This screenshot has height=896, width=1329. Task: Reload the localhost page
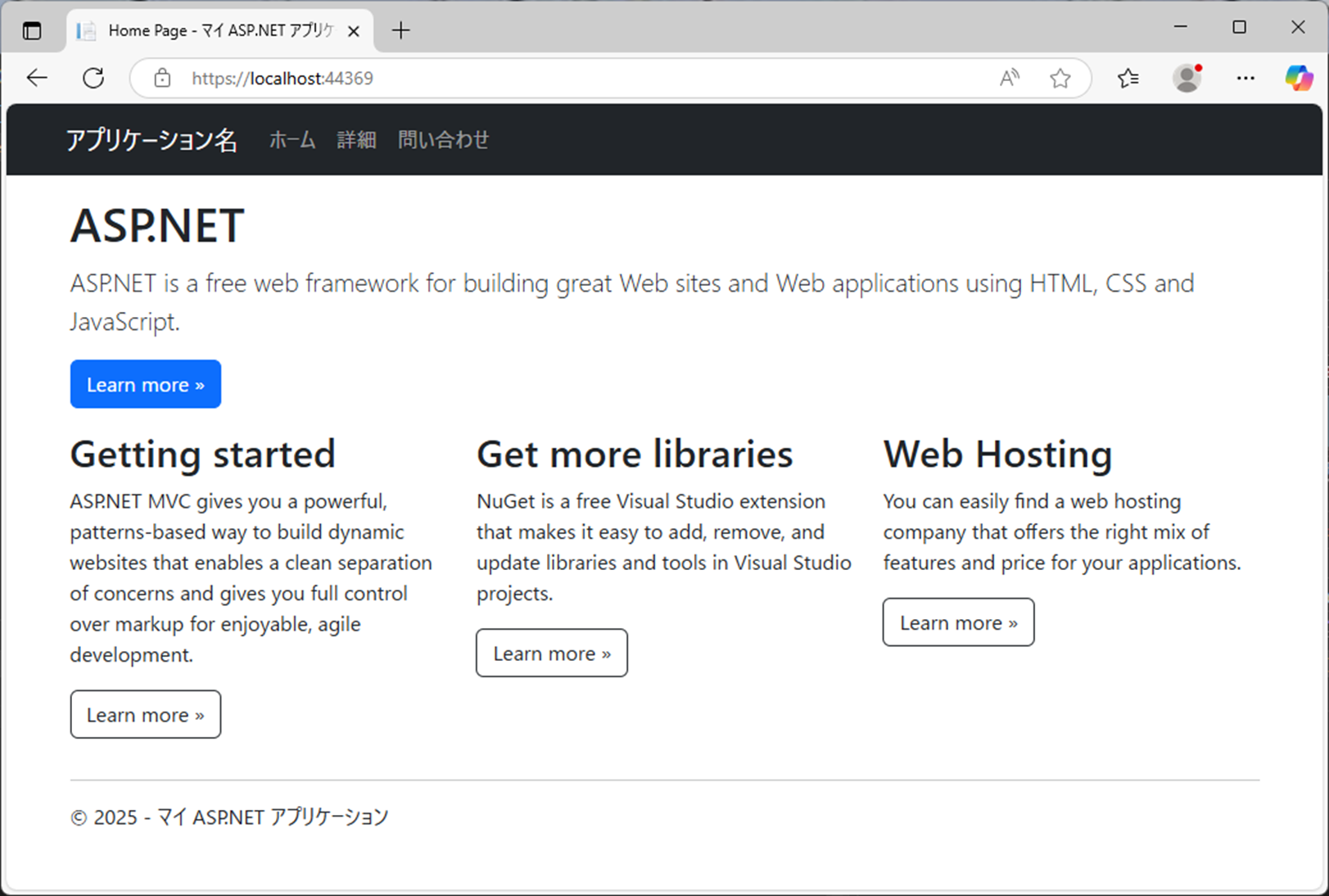[x=93, y=78]
